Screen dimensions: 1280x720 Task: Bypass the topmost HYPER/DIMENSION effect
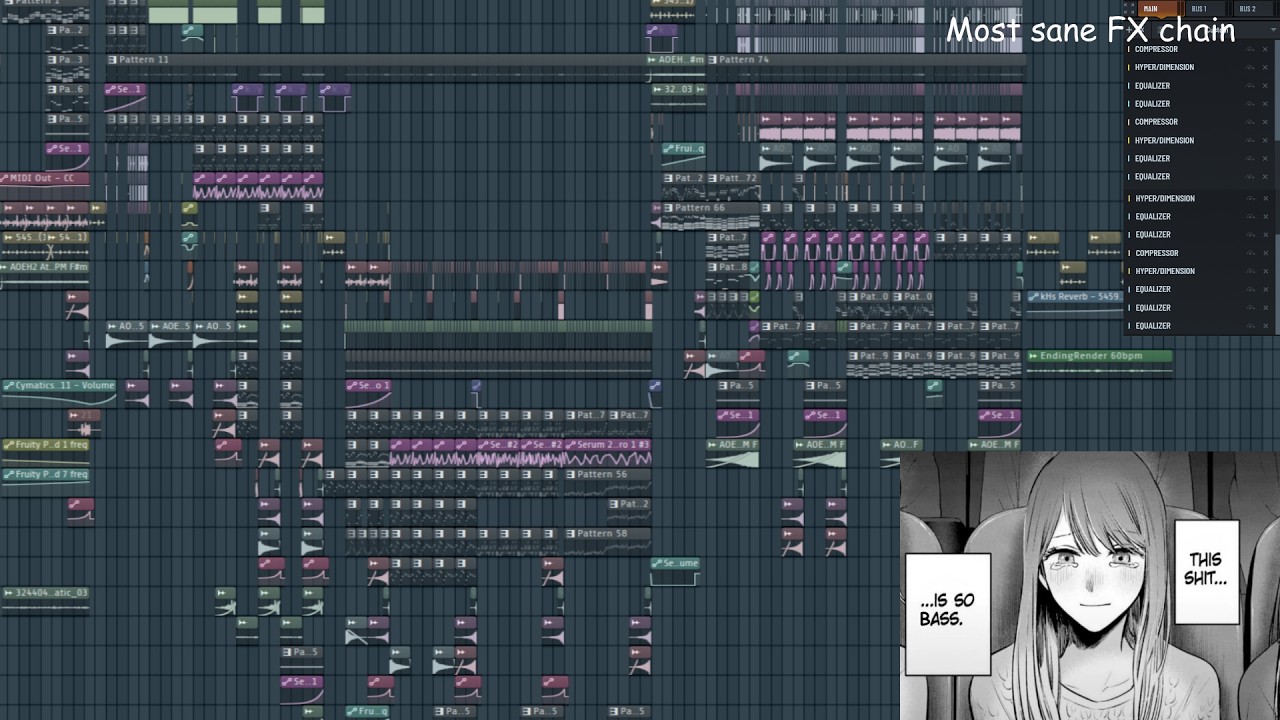pos(1250,67)
